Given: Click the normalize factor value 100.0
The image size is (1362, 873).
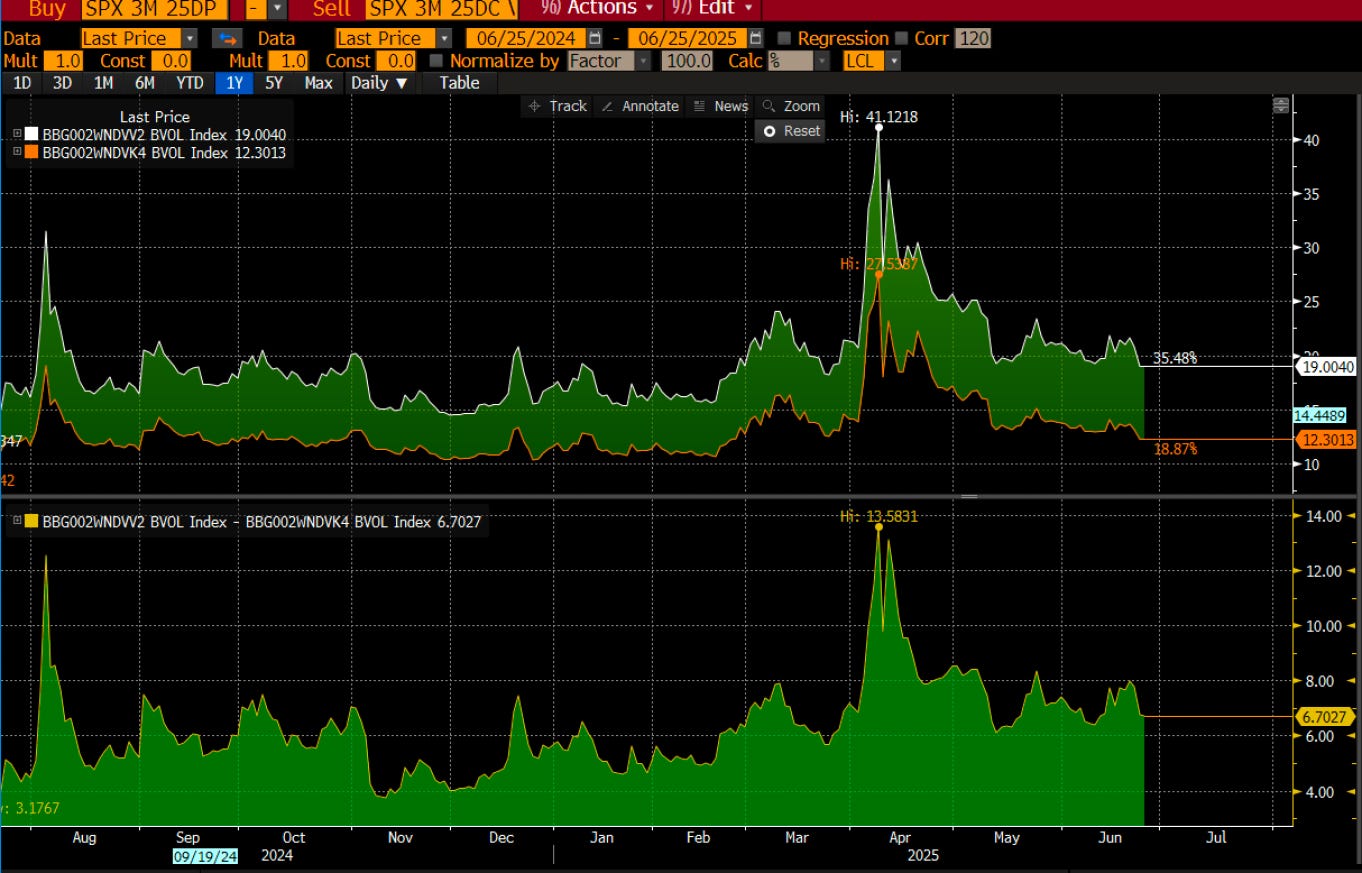Looking at the screenshot, I should (687, 61).
